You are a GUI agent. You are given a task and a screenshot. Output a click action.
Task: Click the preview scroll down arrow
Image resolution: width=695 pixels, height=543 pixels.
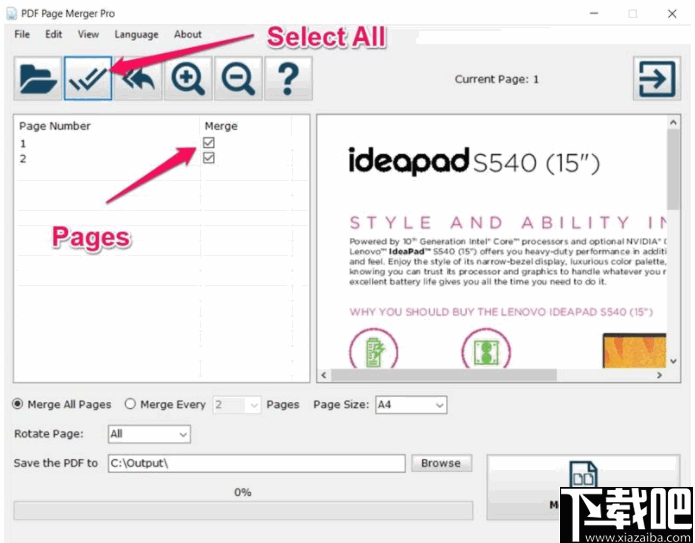[673, 361]
